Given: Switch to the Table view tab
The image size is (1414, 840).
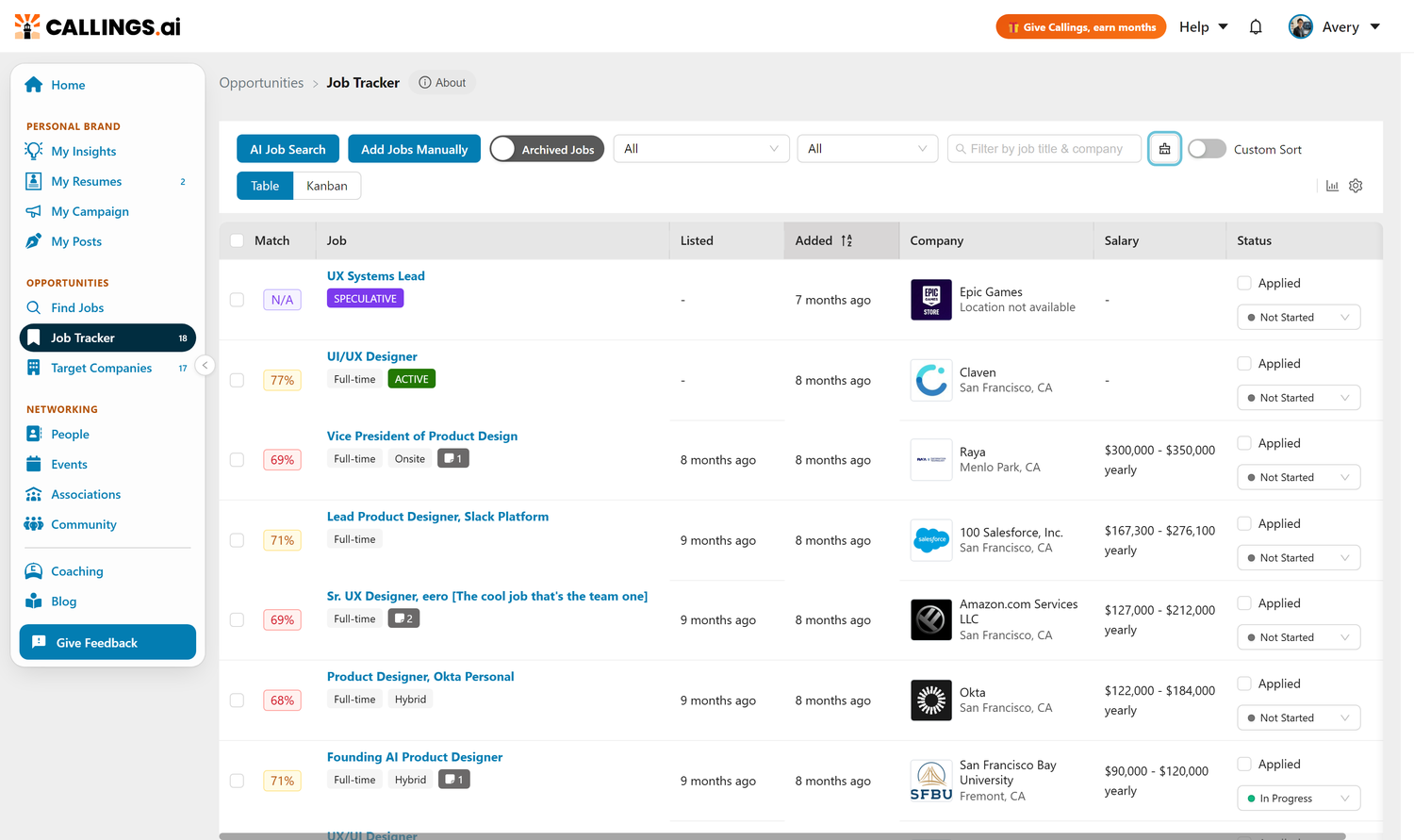Looking at the screenshot, I should pos(265,186).
